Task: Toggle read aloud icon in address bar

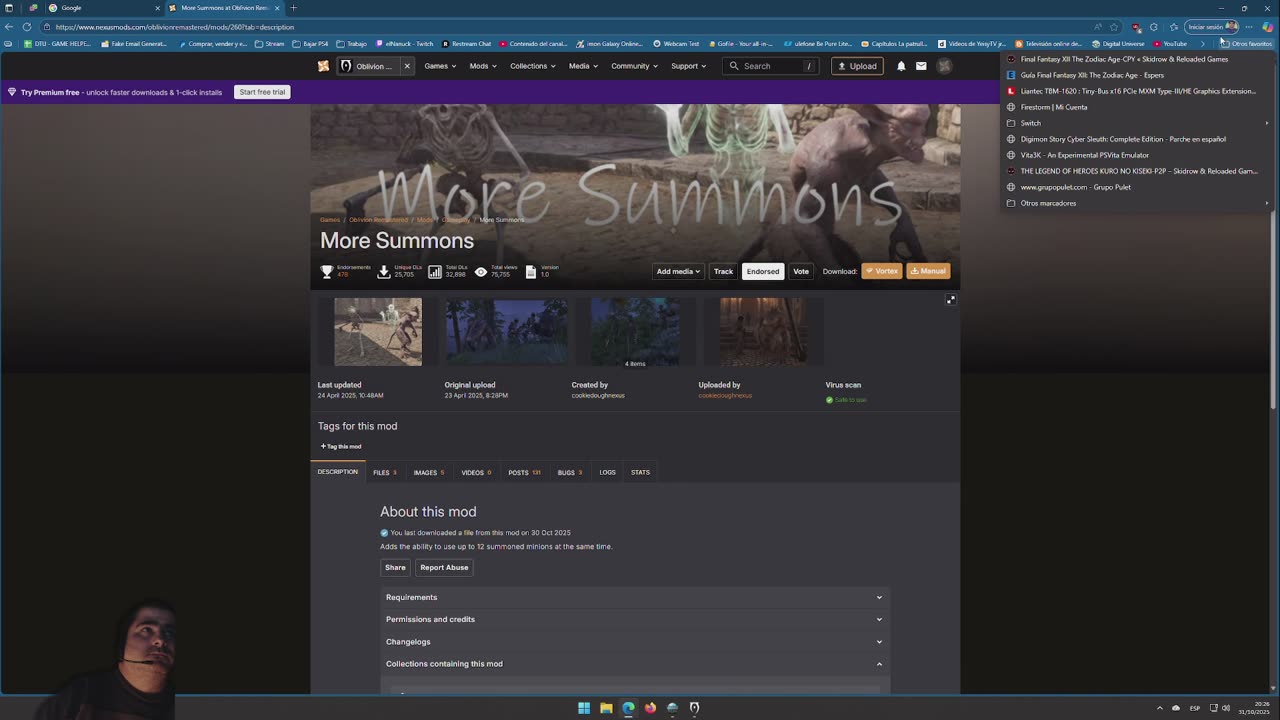Action: pyautogui.click(x=1098, y=27)
